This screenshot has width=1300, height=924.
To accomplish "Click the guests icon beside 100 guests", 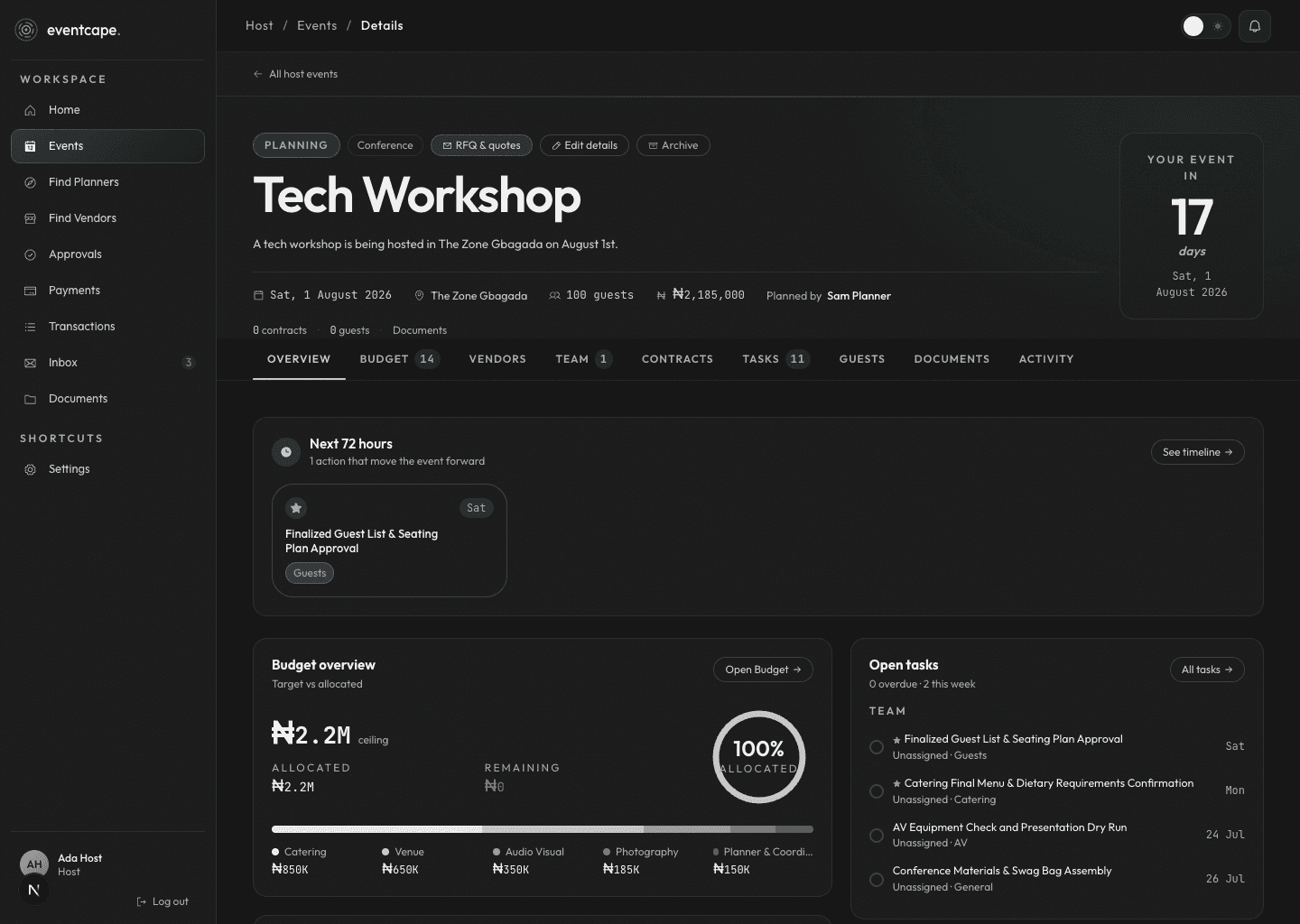I will coord(554,295).
